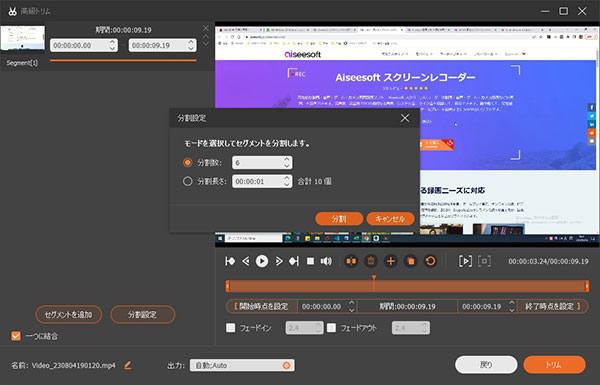Viewport: 600px width, 385px height.
Task: Add a segment with the plus icon
Action: point(391,261)
